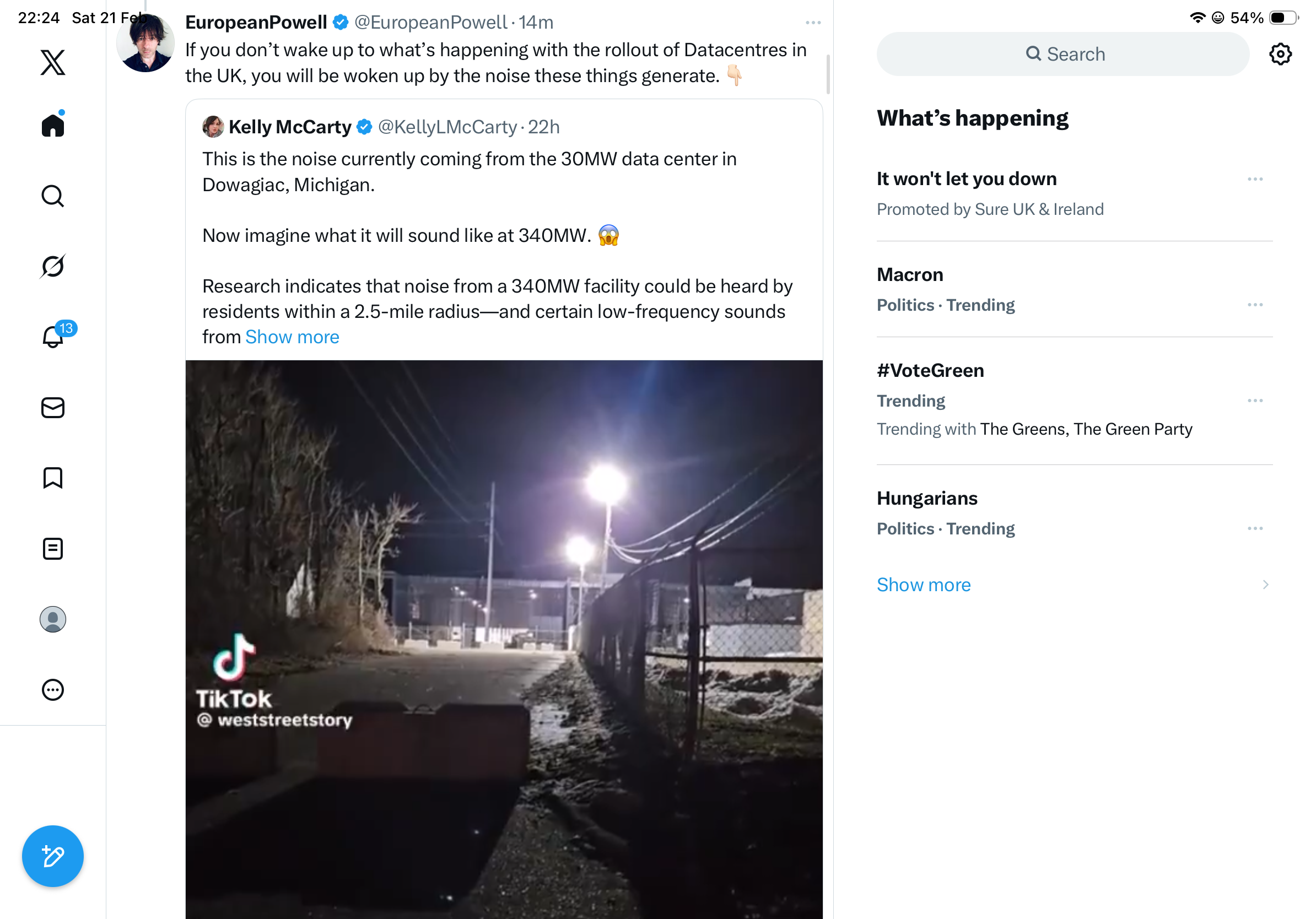Open more options for Macron trend

click(x=1254, y=305)
